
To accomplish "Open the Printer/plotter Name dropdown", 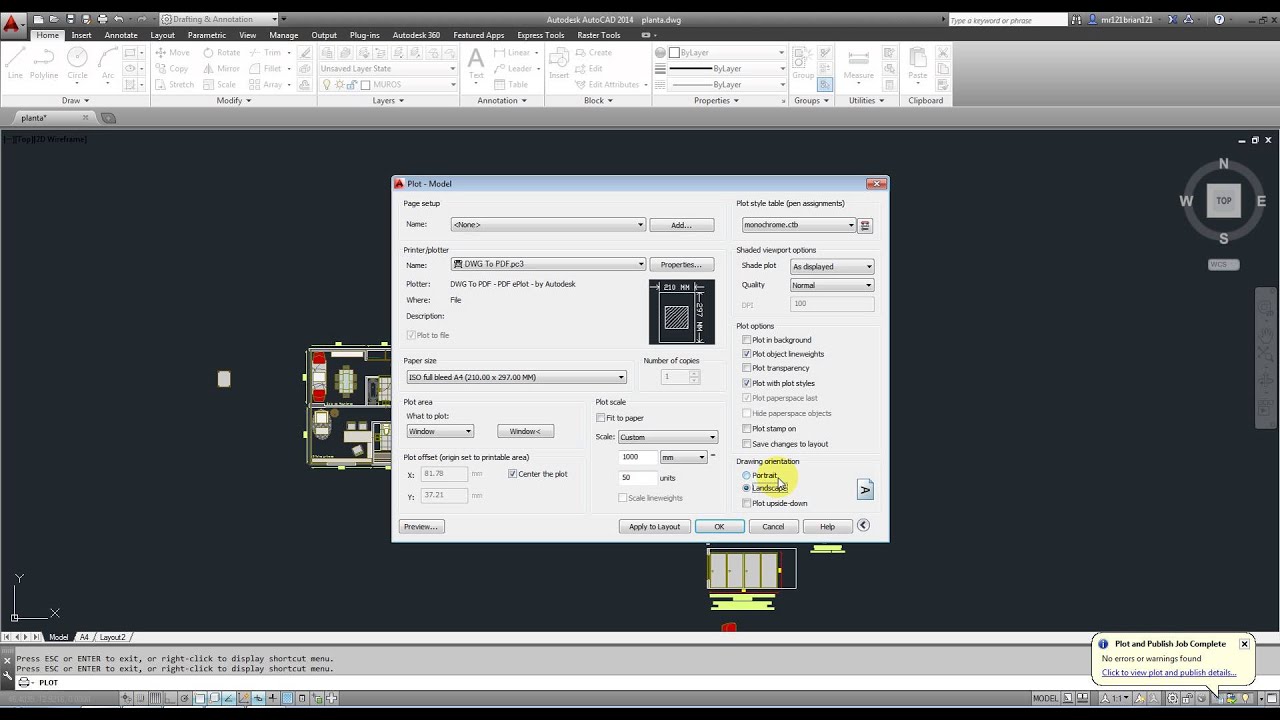I will click(x=548, y=265).
